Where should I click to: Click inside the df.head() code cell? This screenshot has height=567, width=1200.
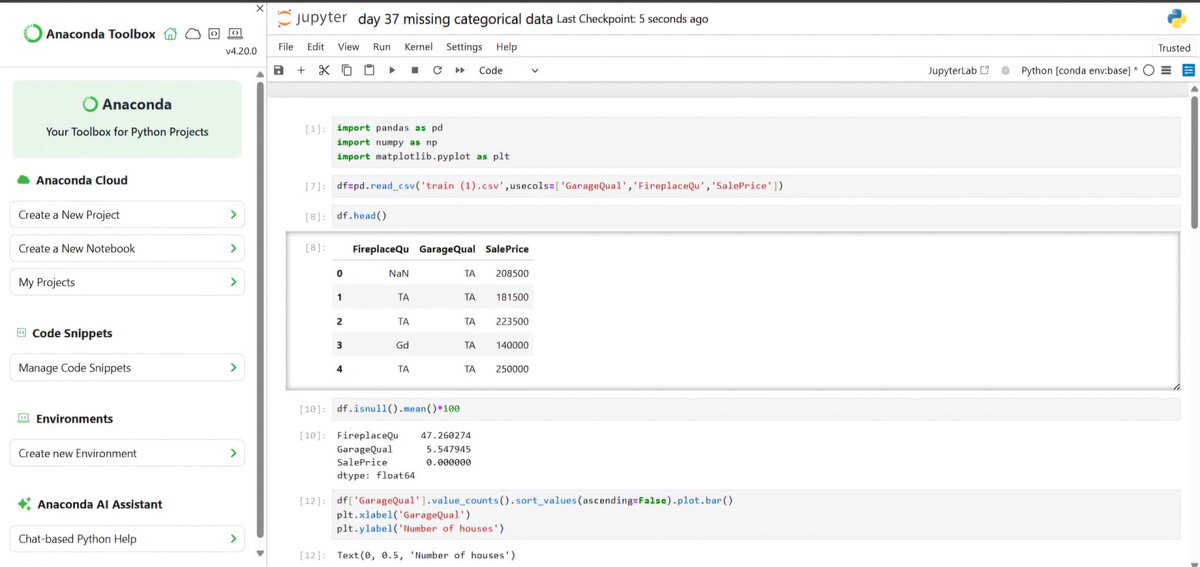754,215
